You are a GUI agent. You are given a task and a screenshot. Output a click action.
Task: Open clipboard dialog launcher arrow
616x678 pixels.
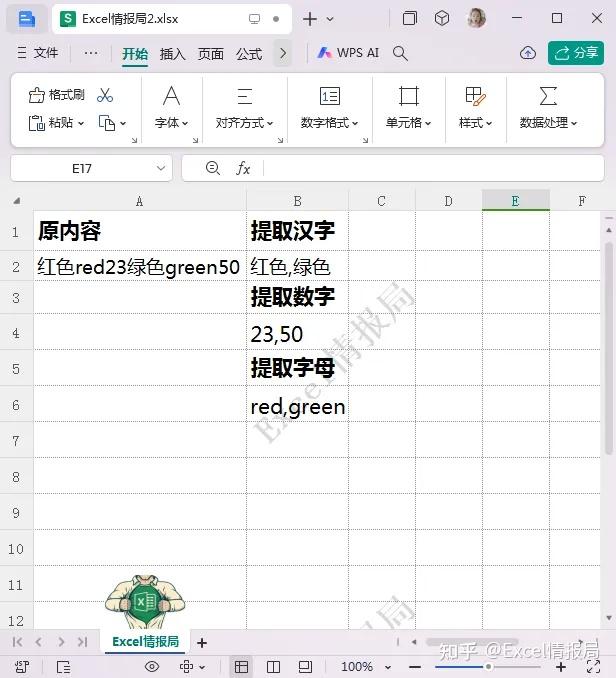coord(134,140)
